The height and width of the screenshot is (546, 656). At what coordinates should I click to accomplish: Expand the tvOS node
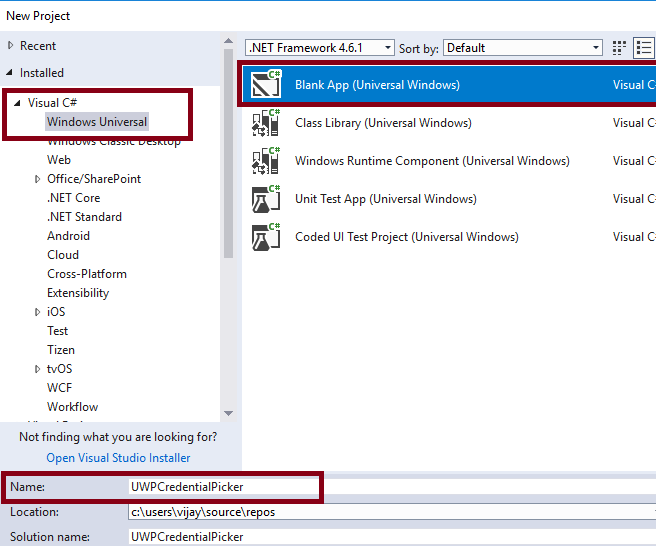pyautogui.click(x=37, y=369)
